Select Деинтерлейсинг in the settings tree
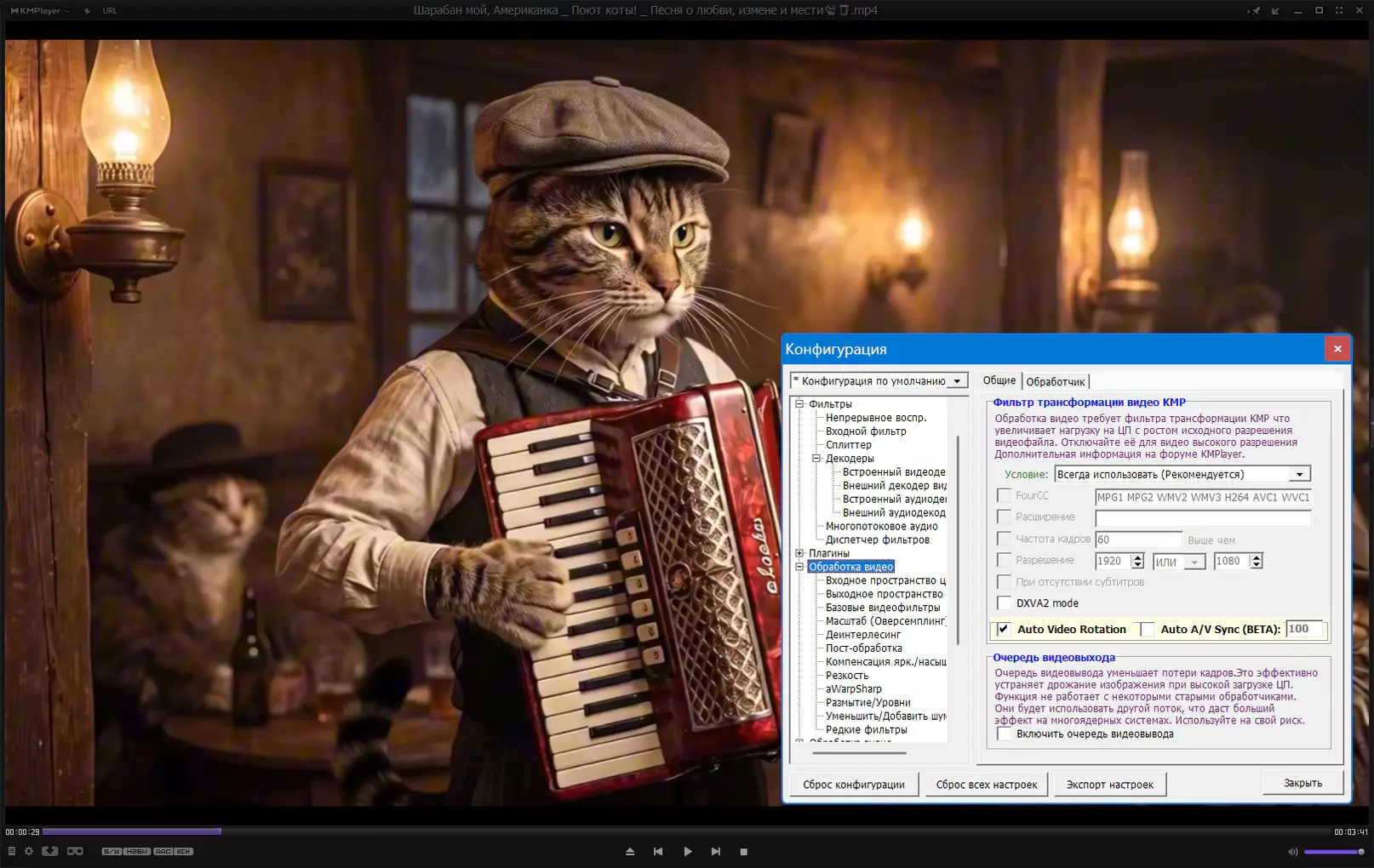 click(x=863, y=635)
